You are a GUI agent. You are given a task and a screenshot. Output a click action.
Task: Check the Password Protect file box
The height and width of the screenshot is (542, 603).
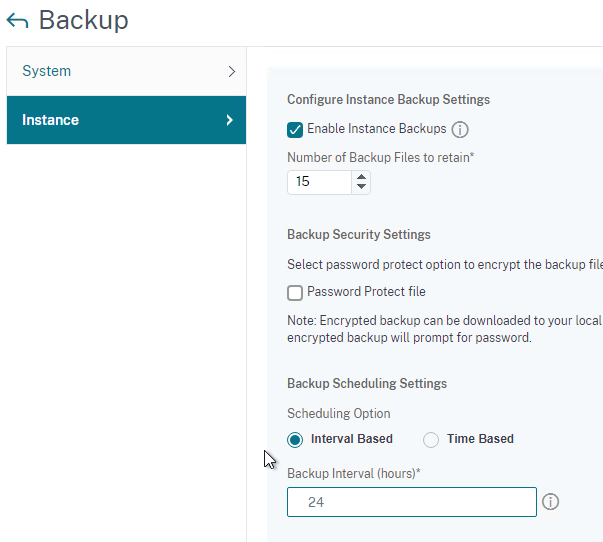click(x=295, y=293)
